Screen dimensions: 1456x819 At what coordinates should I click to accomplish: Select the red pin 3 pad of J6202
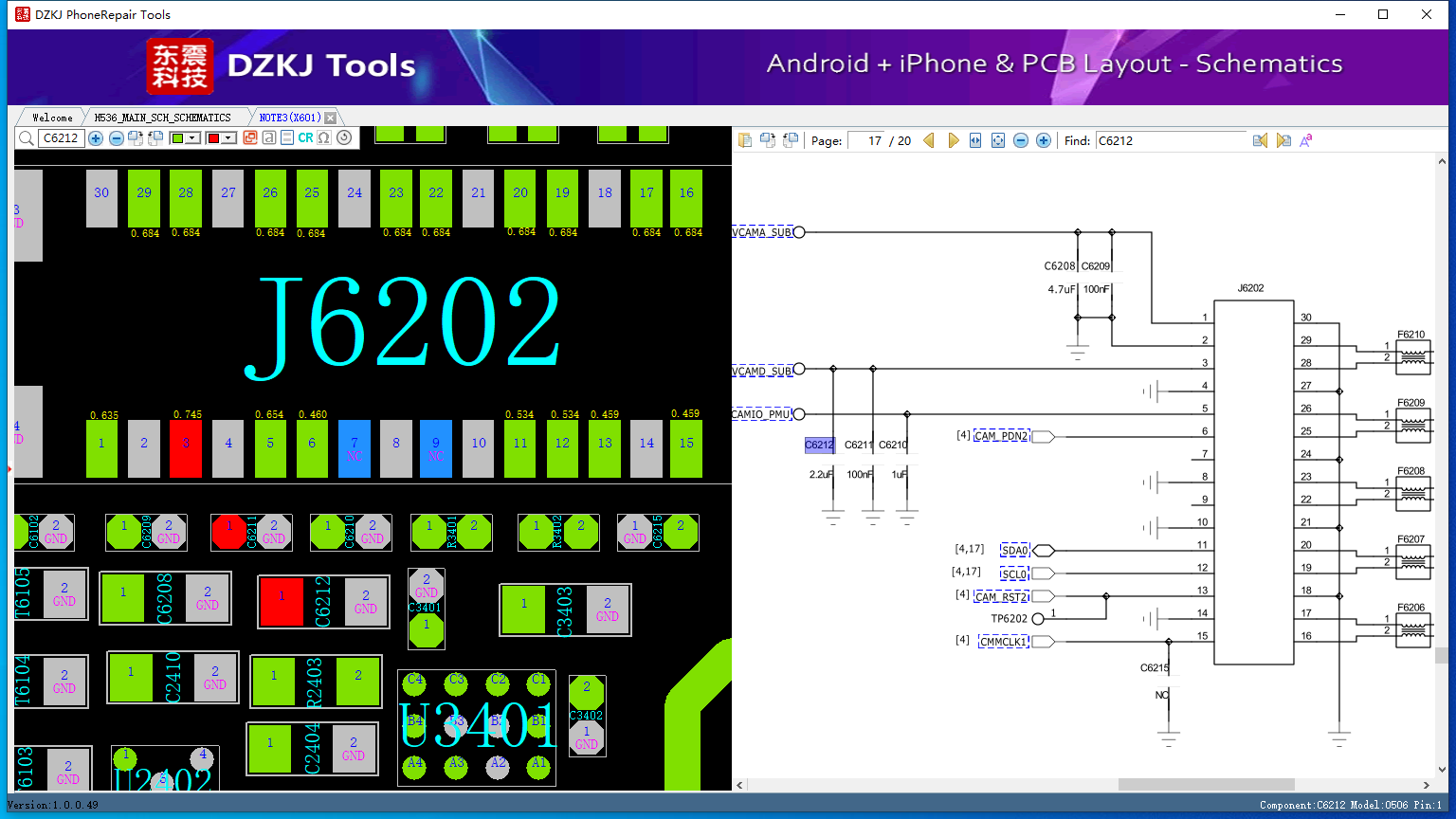pyautogui.click(x=186, y=449)
